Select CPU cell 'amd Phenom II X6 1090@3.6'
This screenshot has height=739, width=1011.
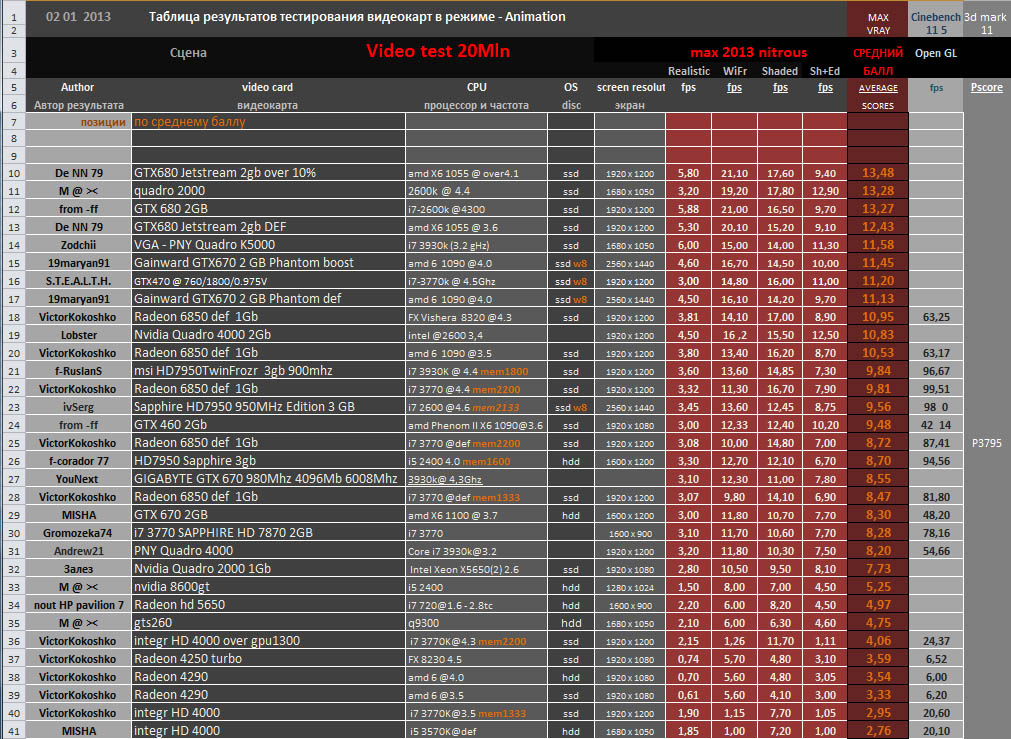tap(476, 425)
